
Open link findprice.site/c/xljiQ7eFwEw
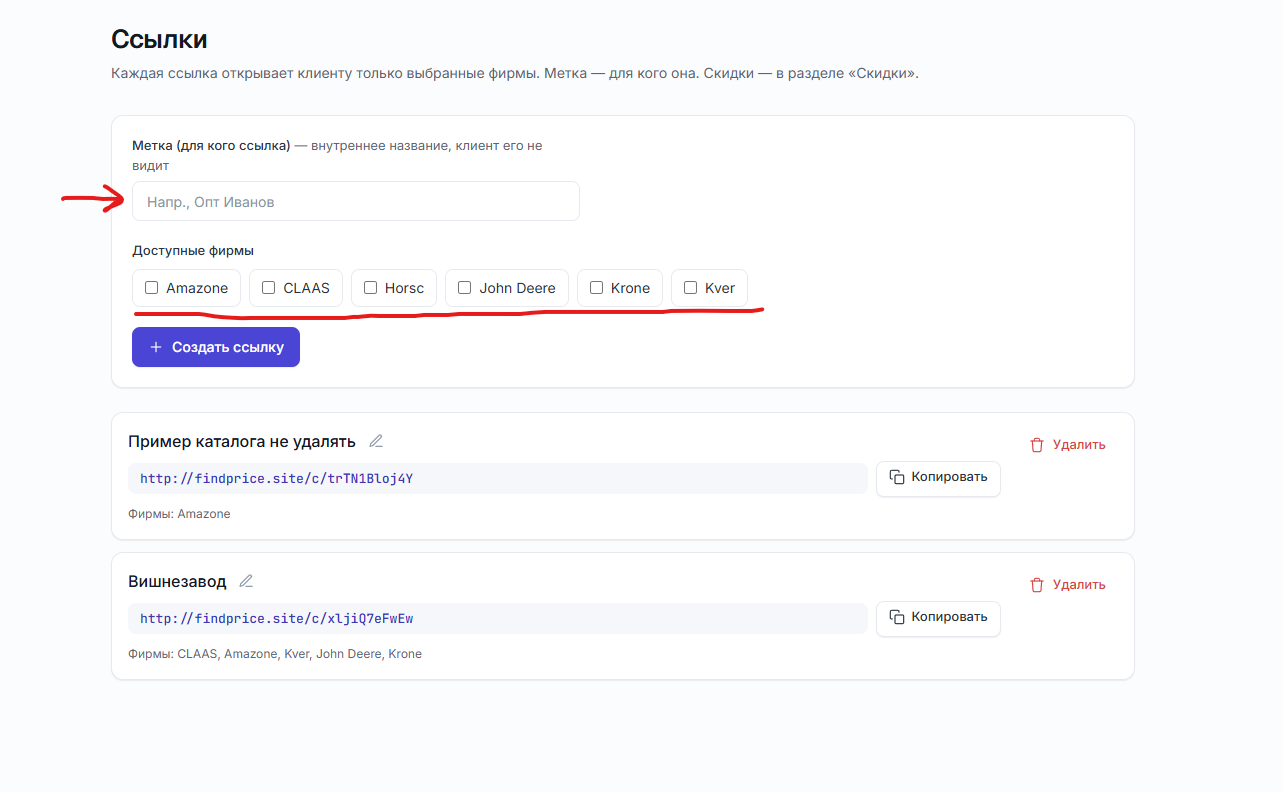pos(276,619)
